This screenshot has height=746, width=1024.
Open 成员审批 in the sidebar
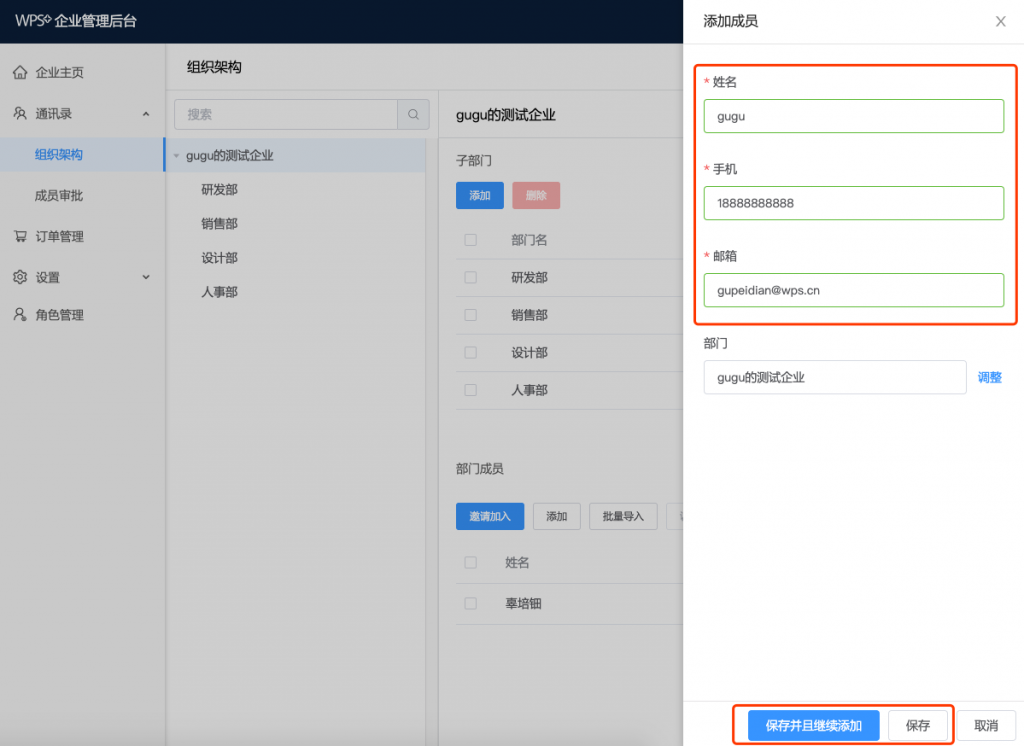[x=59, y=196]
